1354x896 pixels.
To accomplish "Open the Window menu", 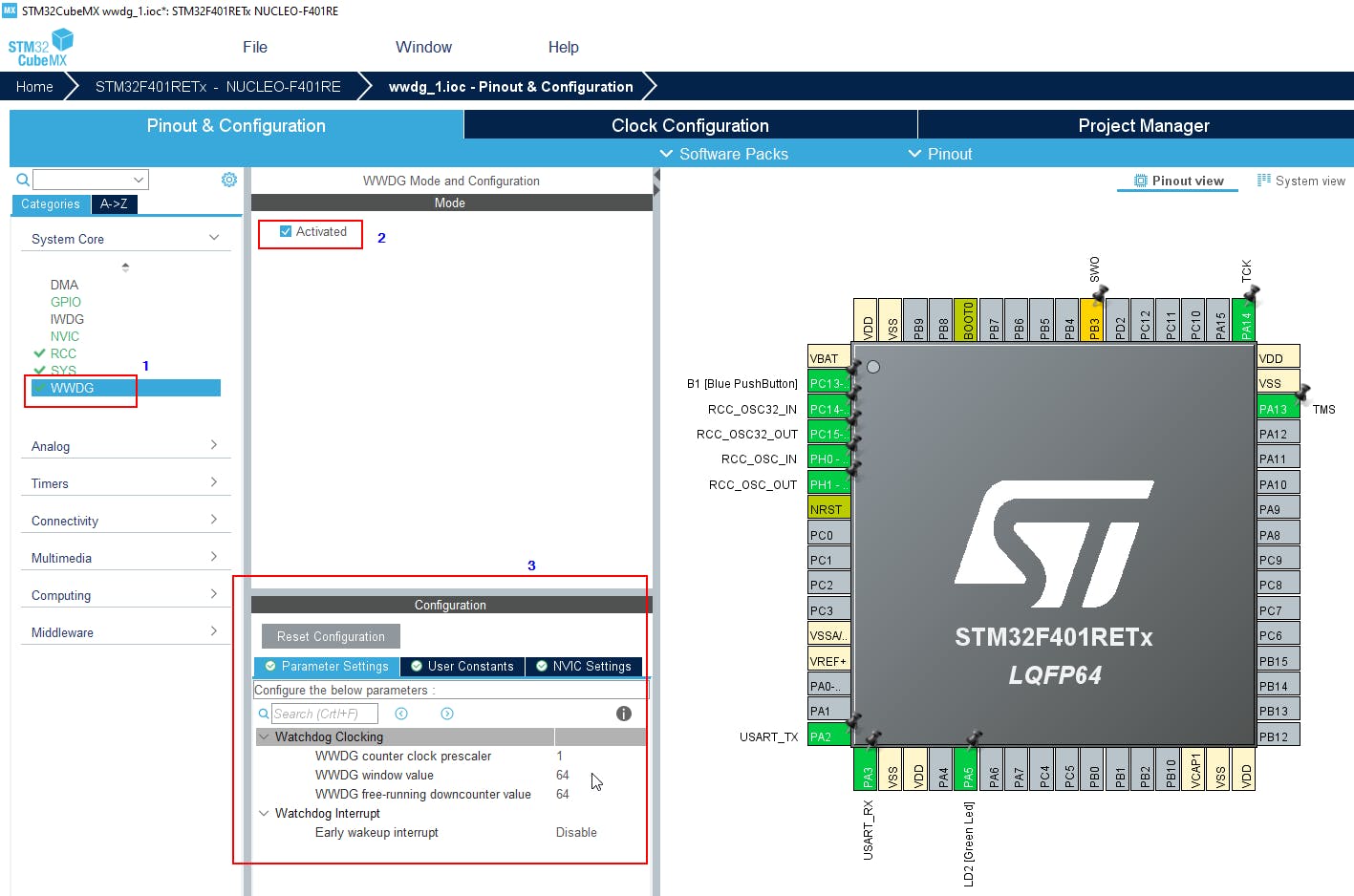I will pyautogui.click(x=423, y=47).
